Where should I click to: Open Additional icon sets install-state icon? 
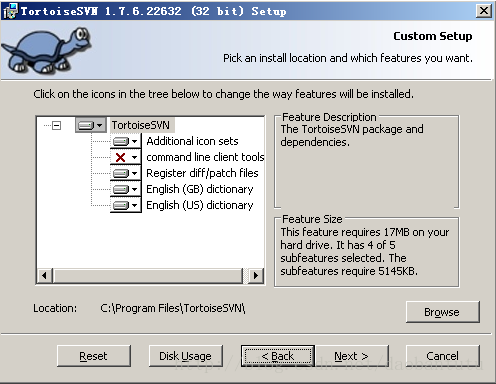point(126,141)
